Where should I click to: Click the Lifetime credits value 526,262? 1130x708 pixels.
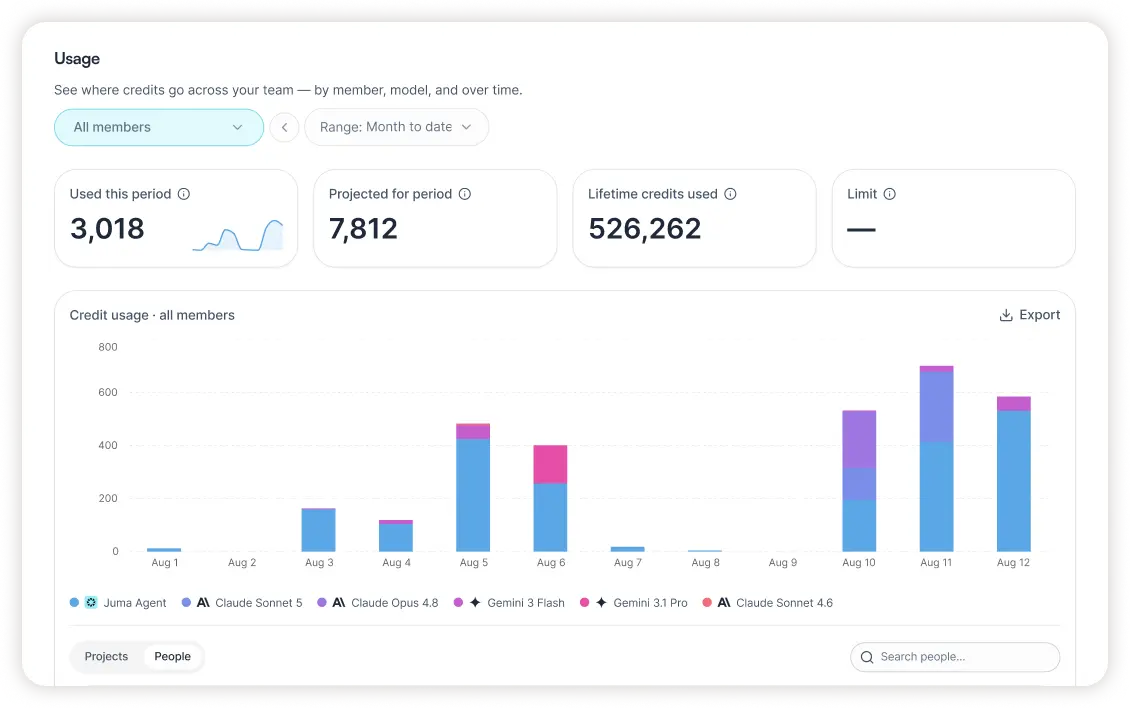[644, 229]
